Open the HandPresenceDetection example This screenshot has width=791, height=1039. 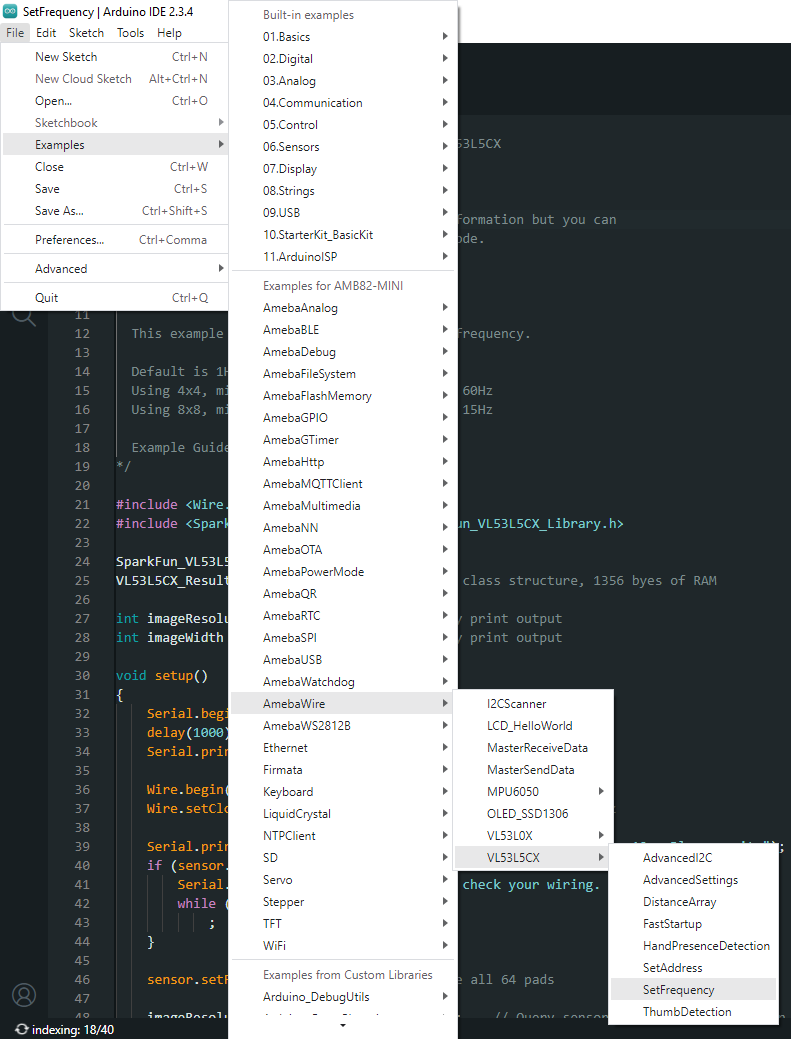[x=705, y=946]
